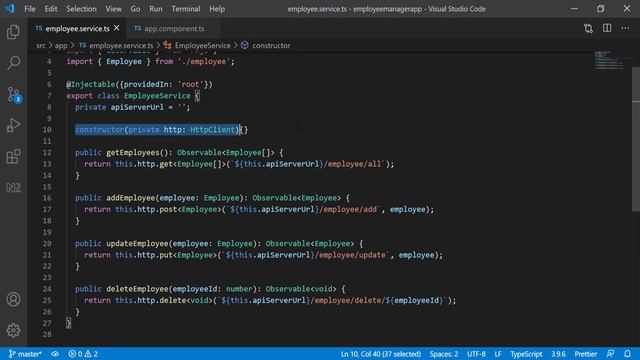Open changes compare icon in editor toolbar
Viewport: 640px width, 360px height.
(588, 28)
